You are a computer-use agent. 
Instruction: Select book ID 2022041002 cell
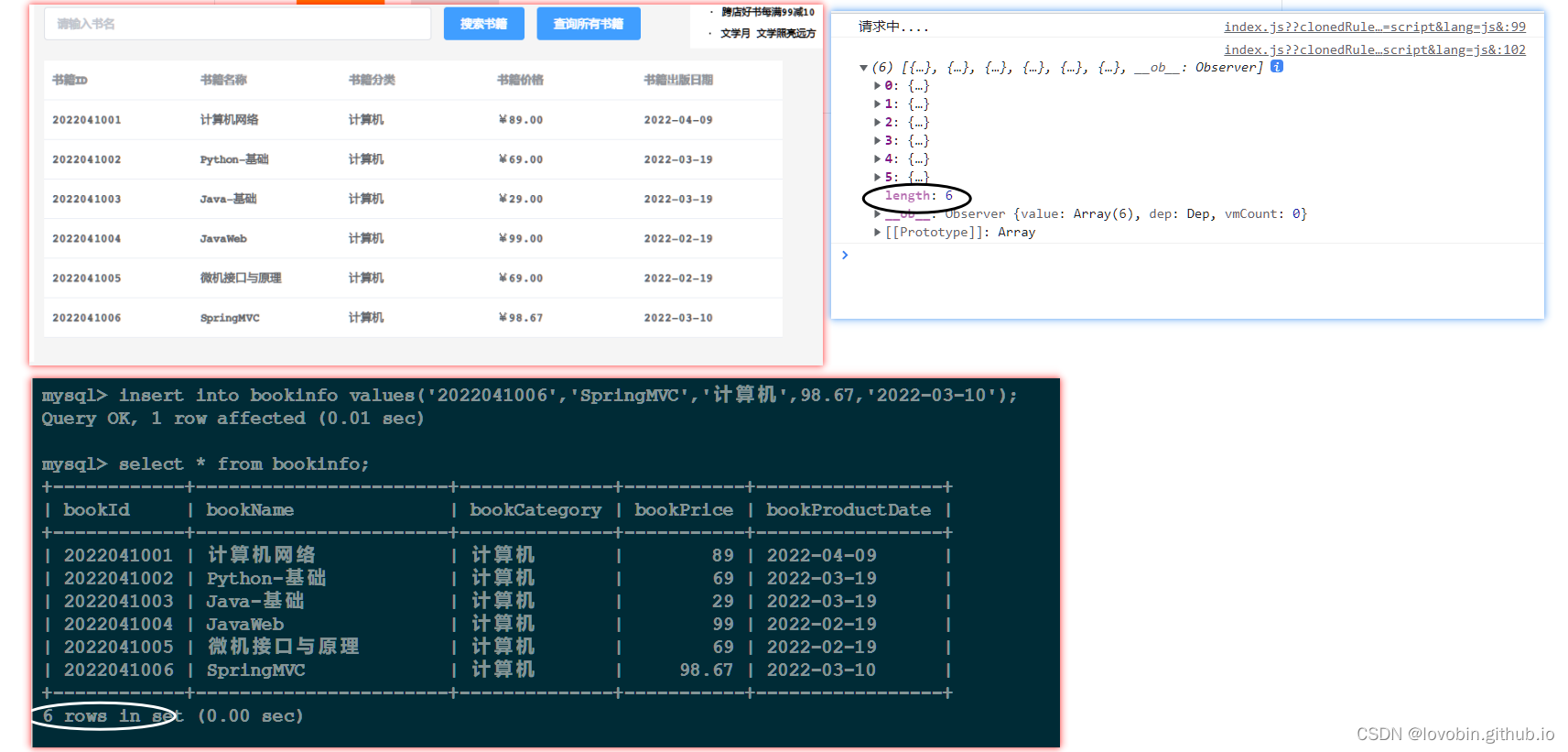point(87,159)
